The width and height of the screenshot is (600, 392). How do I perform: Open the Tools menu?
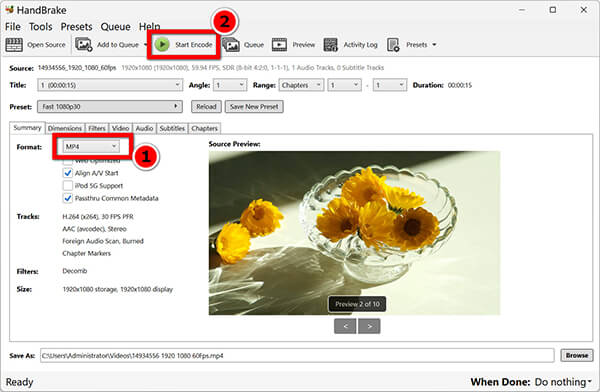(x=41, y=27)
